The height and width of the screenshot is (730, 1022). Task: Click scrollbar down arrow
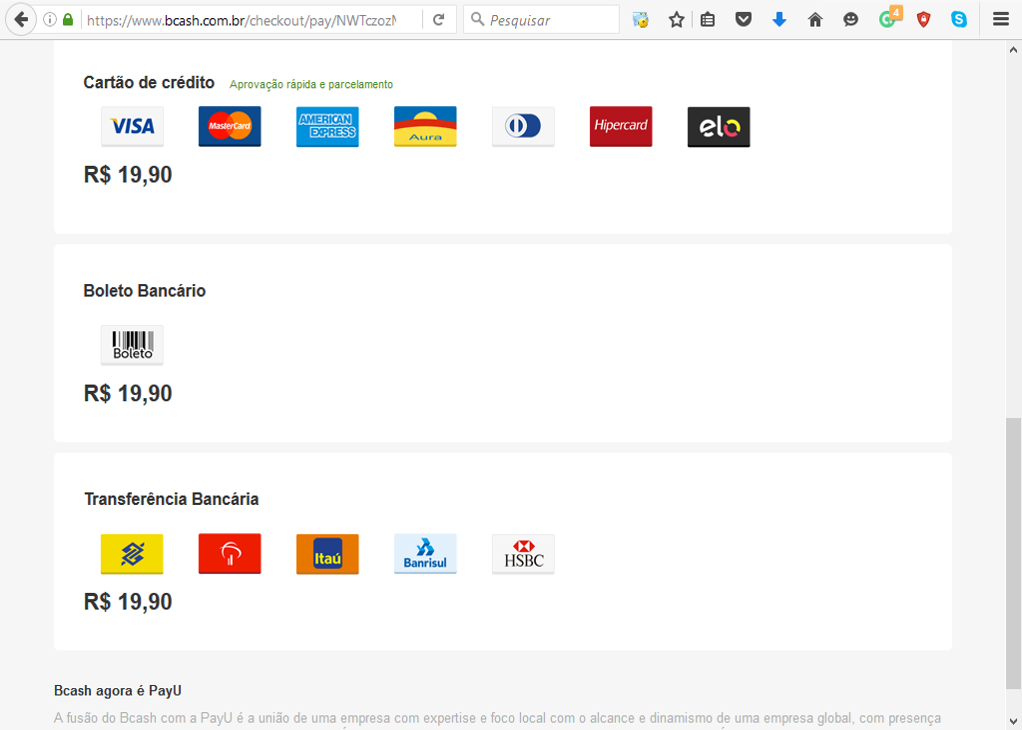point(1013,721)
